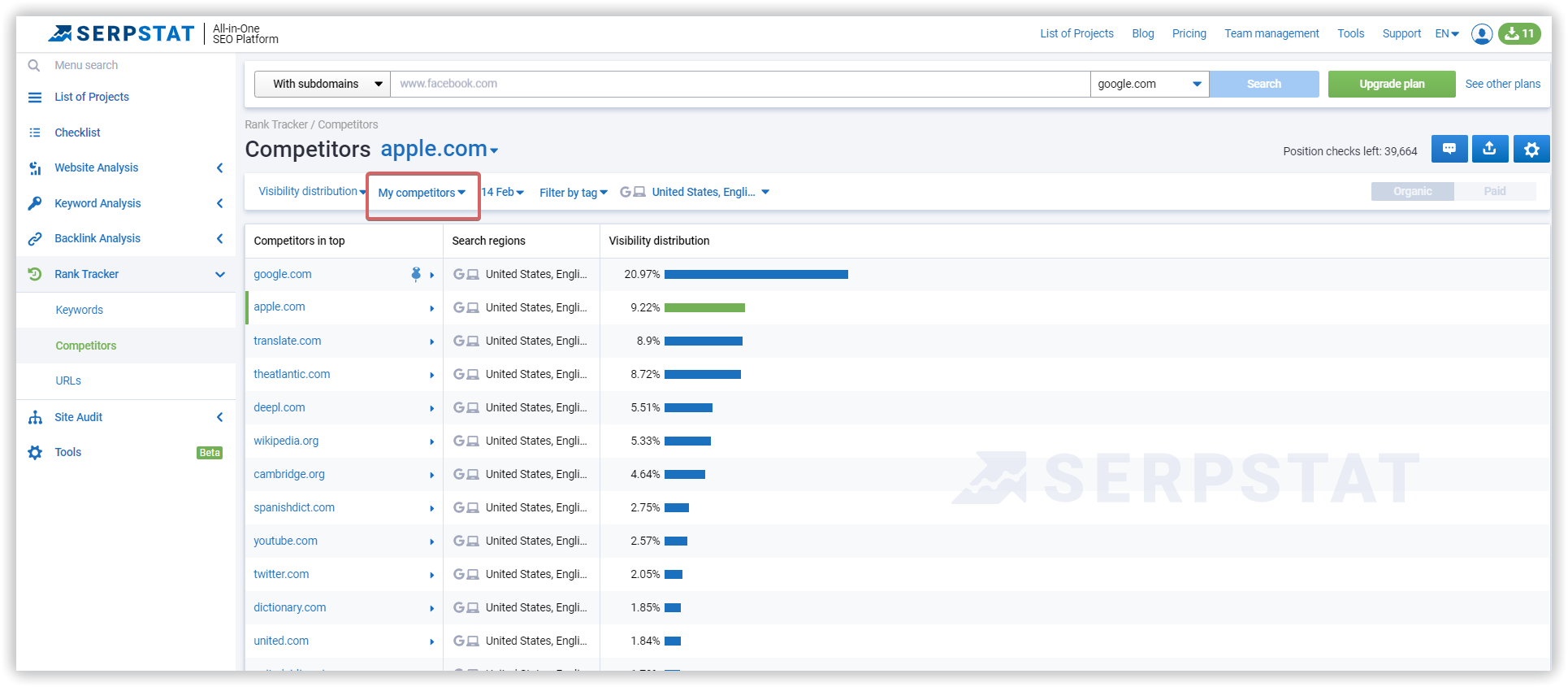Viewport: 1568px width, 687px height.
Task: Open the spanishdict.com competitor link
Action: coord(294,507)
